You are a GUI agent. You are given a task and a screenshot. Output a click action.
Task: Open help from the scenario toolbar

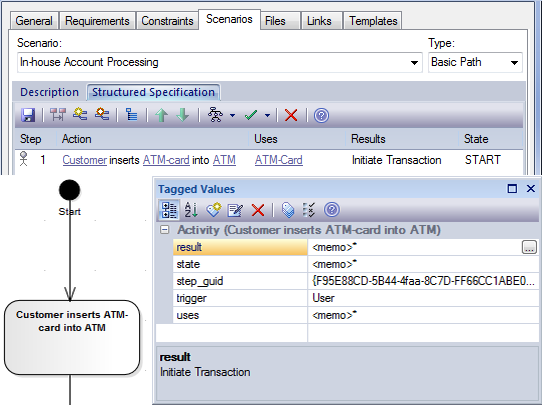click(x=321, y=115)
